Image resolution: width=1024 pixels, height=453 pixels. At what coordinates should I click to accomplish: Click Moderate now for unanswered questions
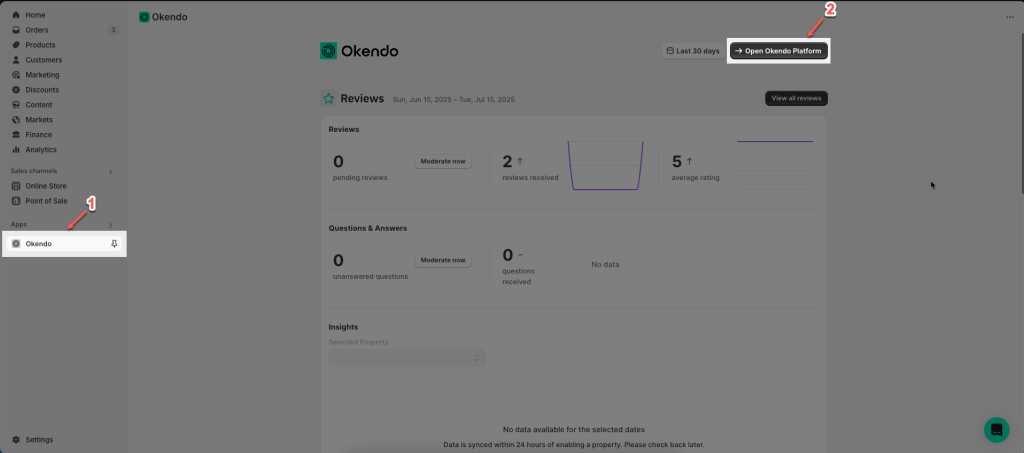(443, 260)
